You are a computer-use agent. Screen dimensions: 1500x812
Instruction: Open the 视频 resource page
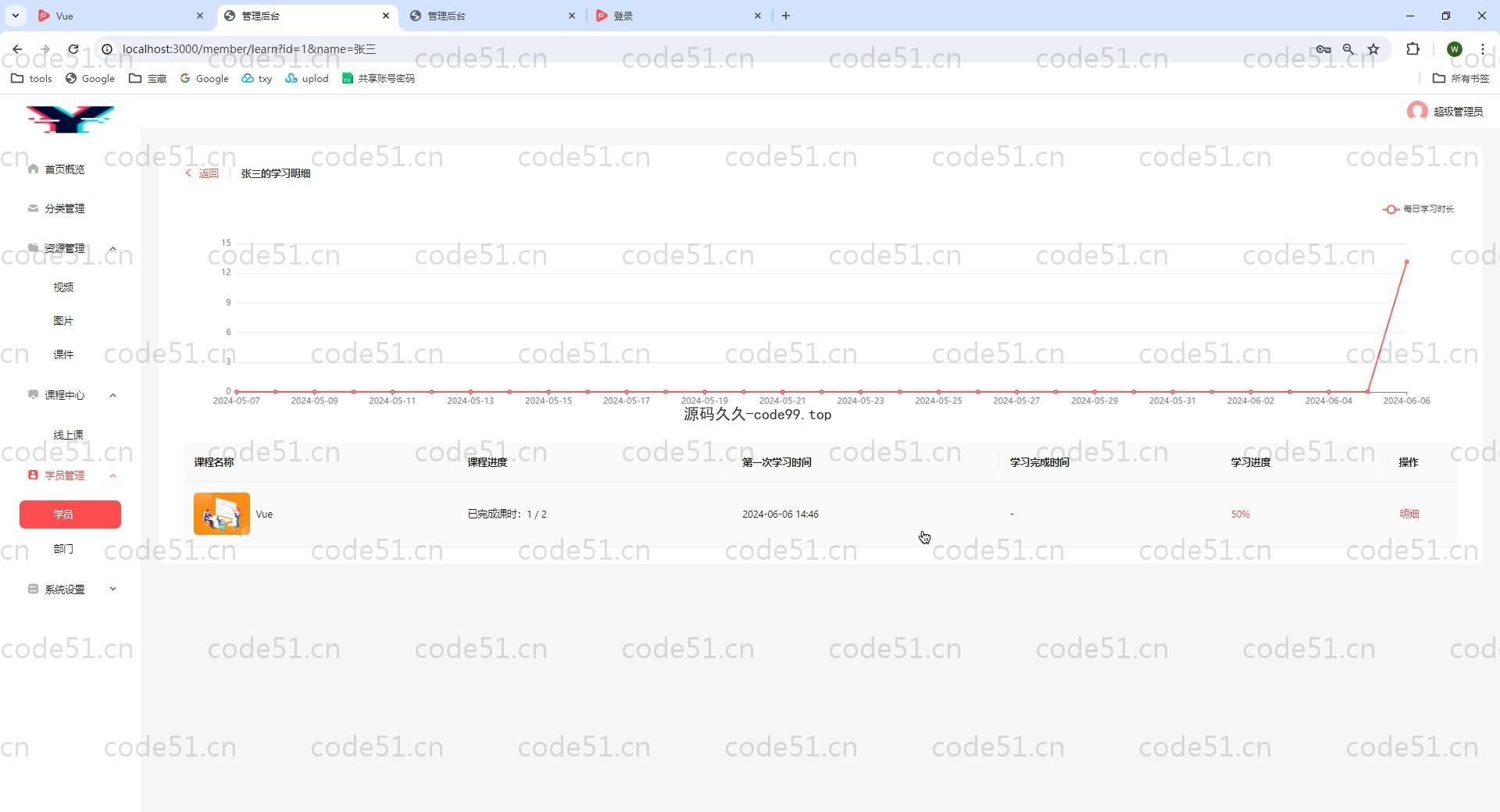[x=63, y=287]
